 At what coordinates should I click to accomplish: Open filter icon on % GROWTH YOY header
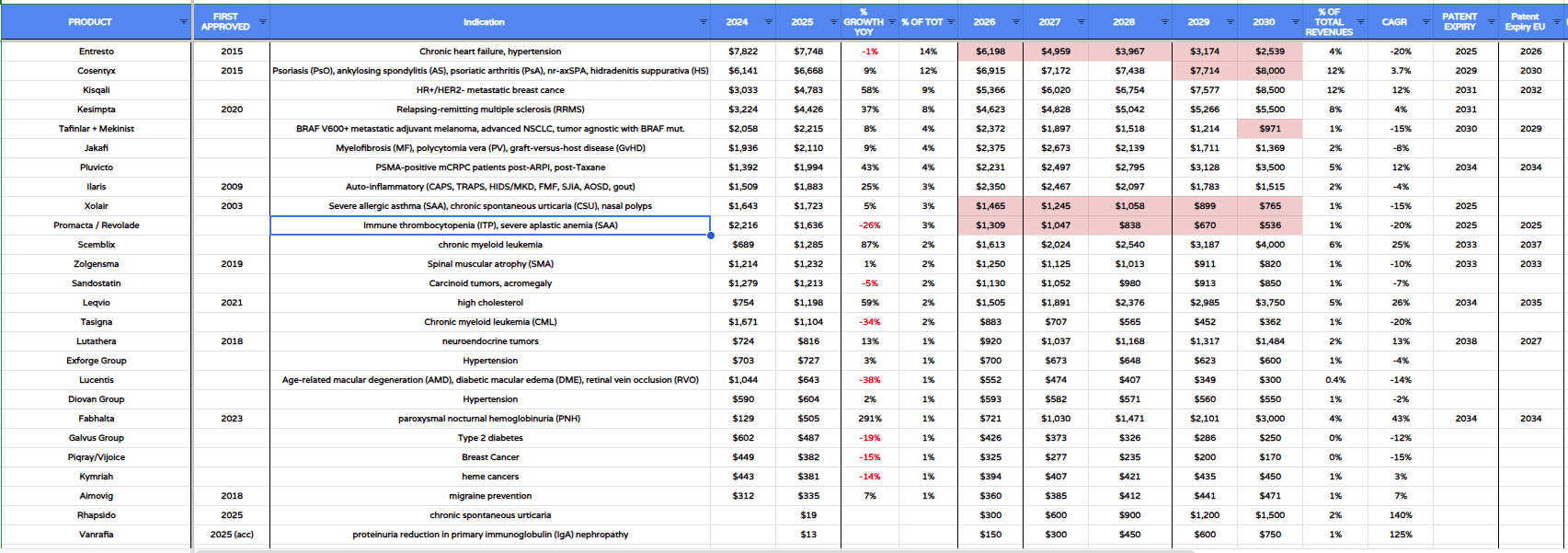point(892,22)
